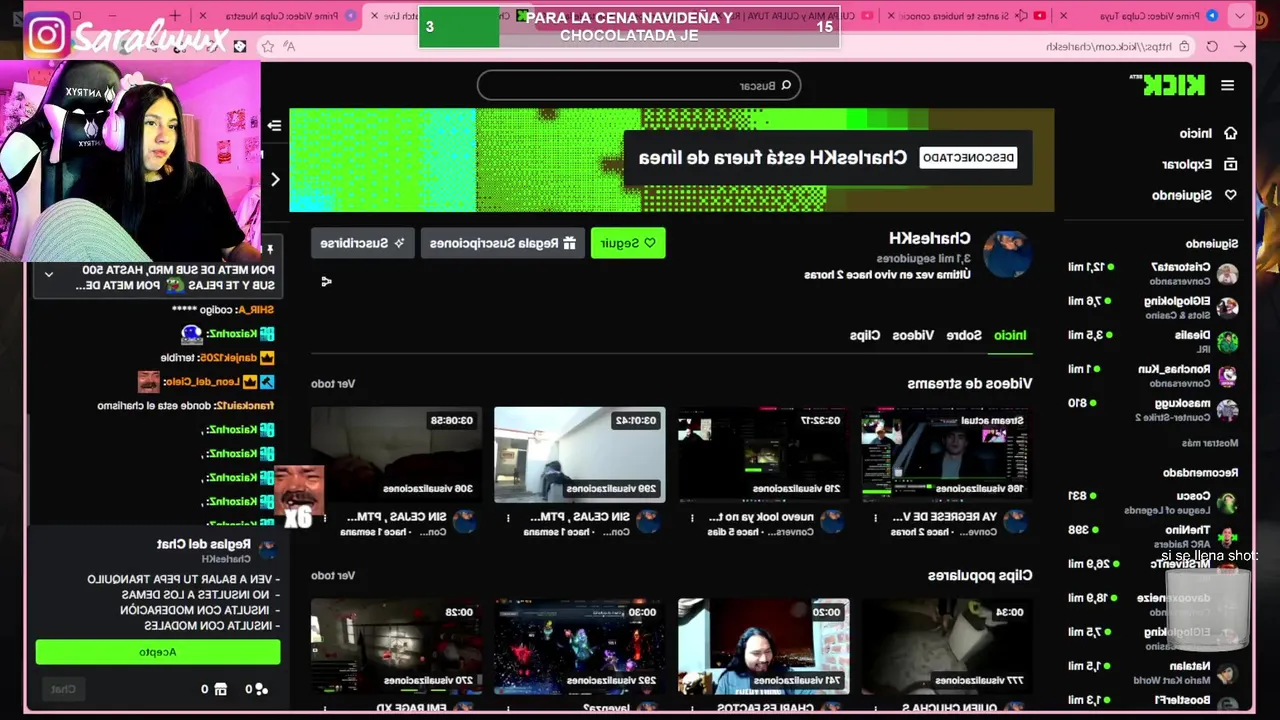Open stream video thumbnail with 03:01:42 duration

tap(579, 454)
